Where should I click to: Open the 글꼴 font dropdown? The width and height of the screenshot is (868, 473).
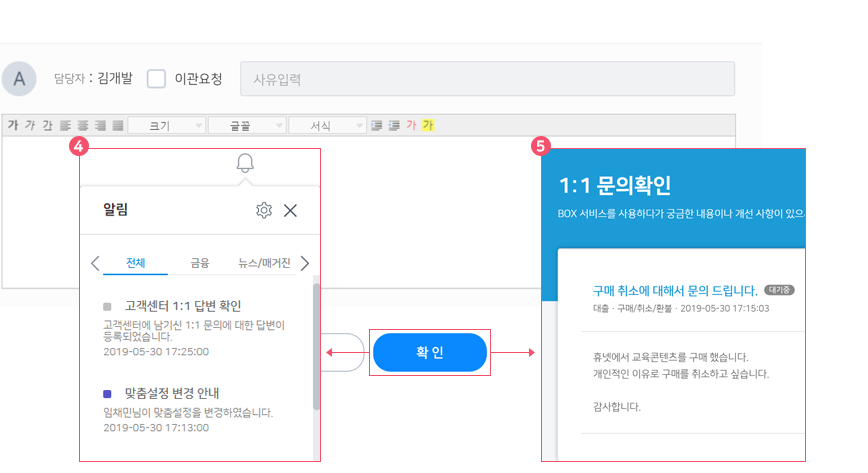pyautogui.click(x=247, y=126)
